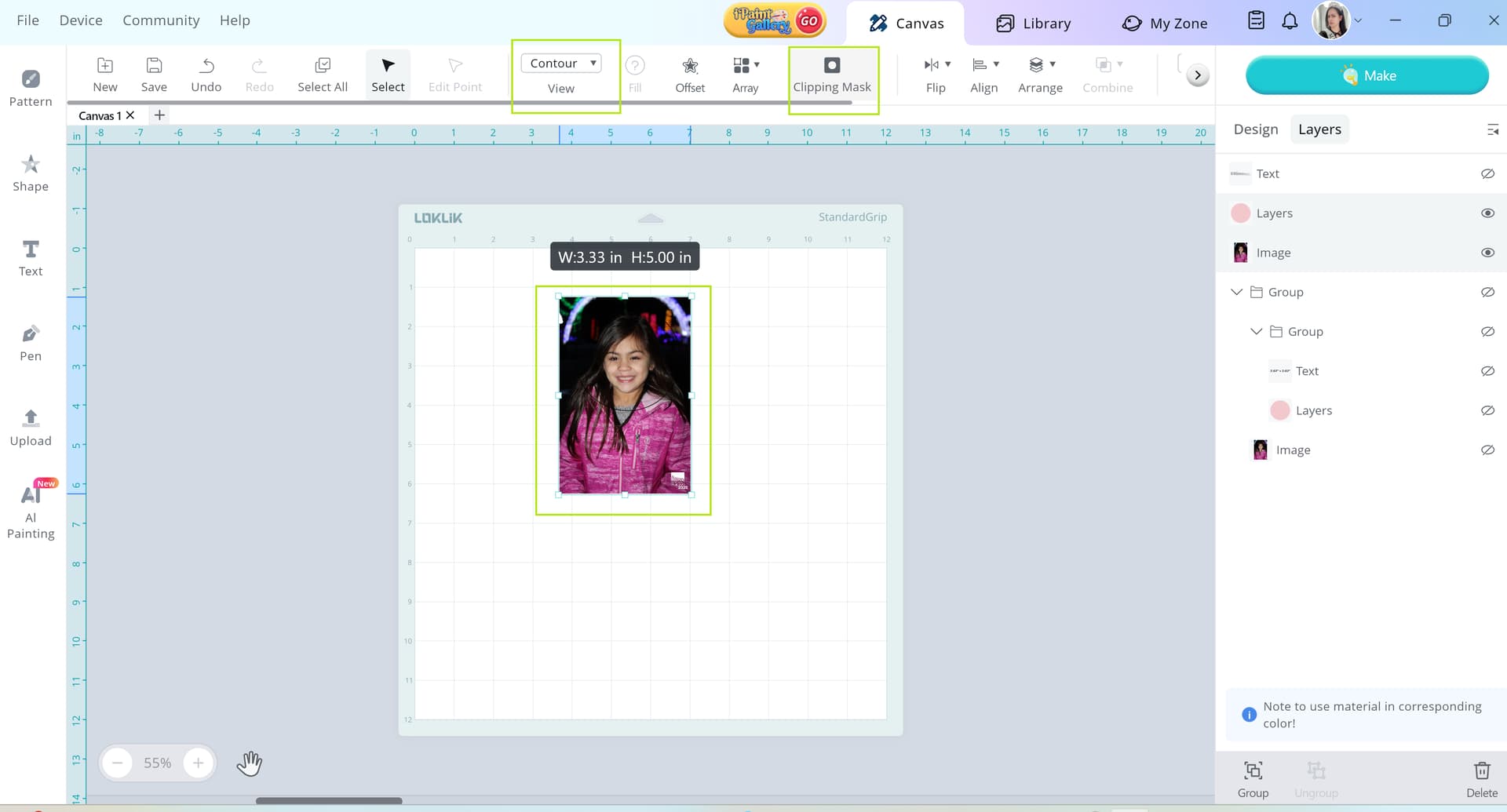Hide the top-level Image layer
Viewport: 1507px width, 812px height.
[1487, 253]
